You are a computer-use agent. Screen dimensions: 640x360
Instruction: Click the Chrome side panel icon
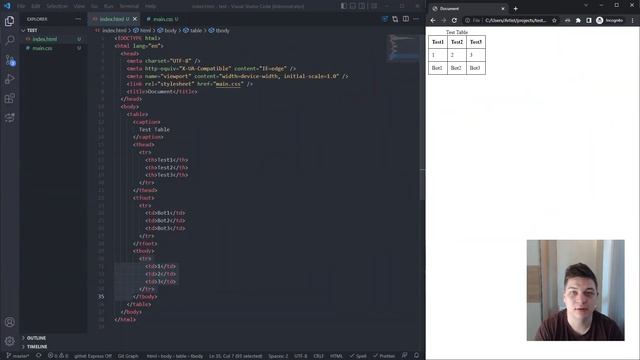pyautogui.click(x=589, y=20)
